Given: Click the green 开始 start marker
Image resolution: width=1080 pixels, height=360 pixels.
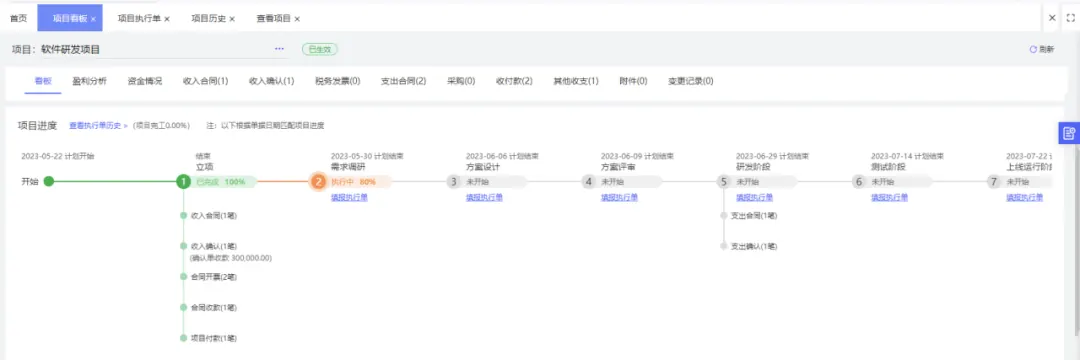Looking at the screenshot, I should coord(48,182).
